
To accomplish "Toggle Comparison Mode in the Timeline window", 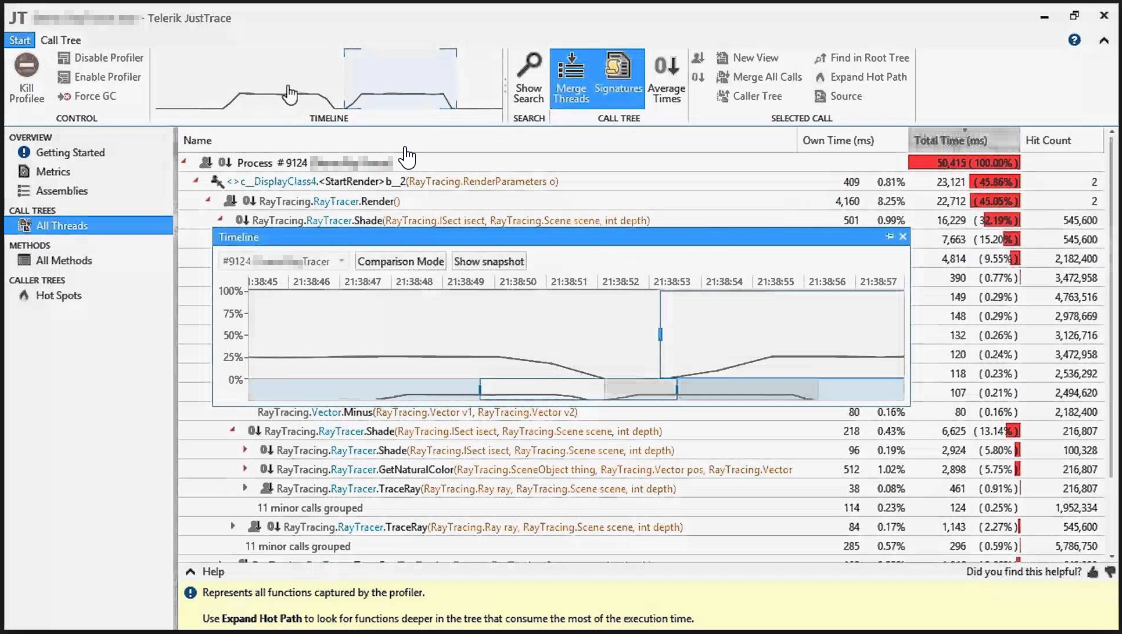I will (400, 261).
